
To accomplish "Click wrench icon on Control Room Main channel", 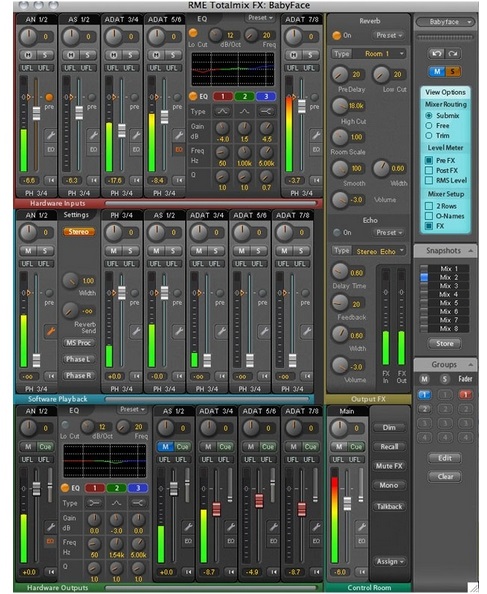I will click(x=362, y=527).
